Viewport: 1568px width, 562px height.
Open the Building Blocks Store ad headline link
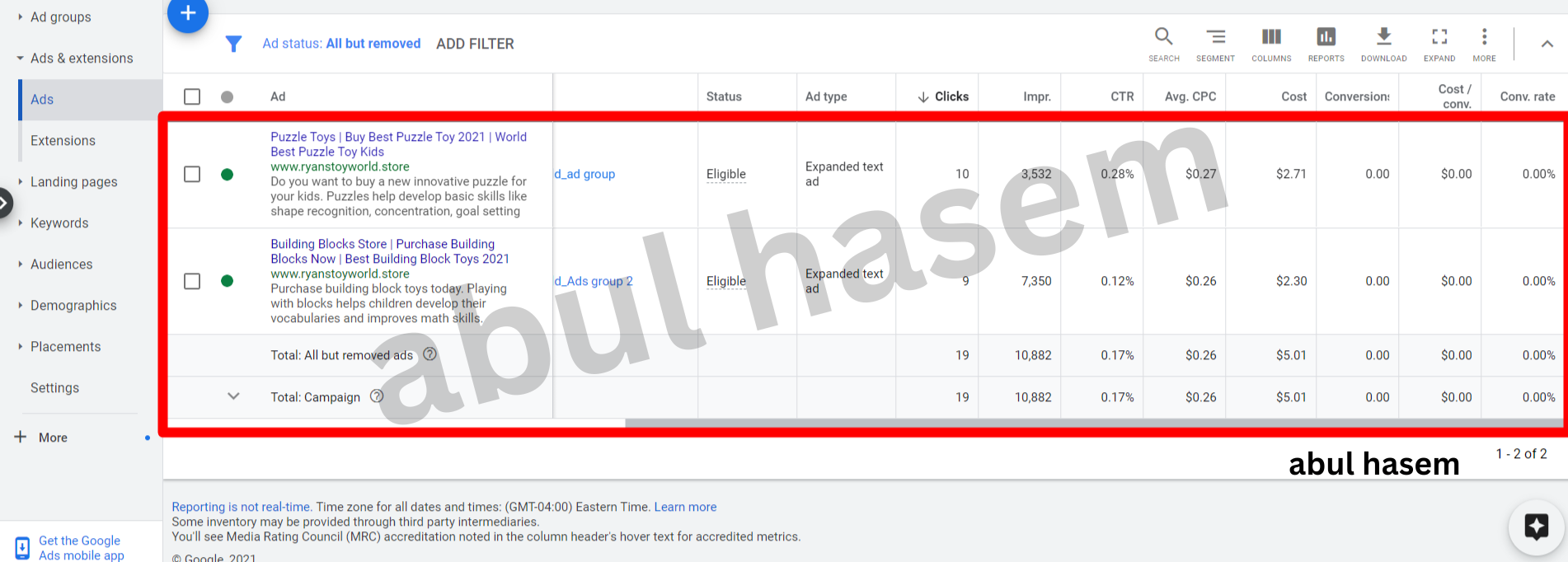point(390,251)
